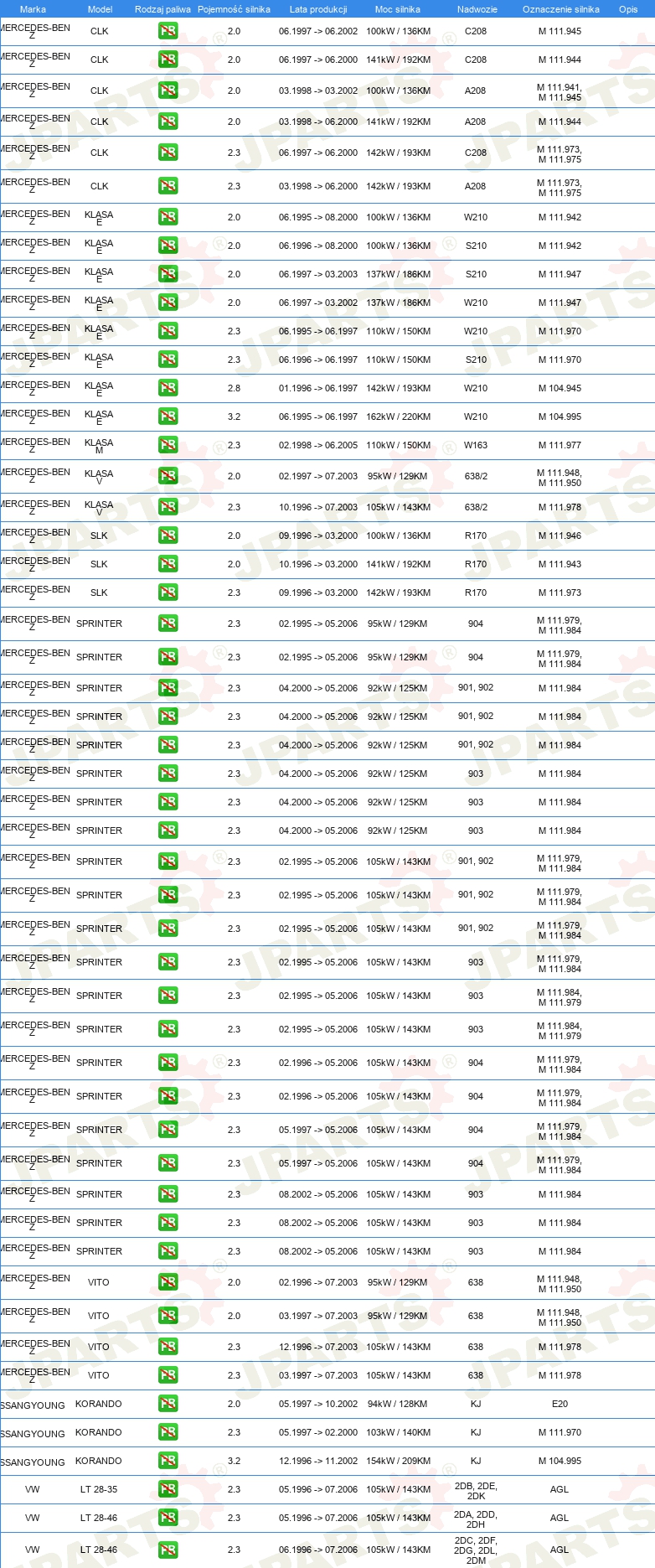Viewport: 655px width, 1568px height.
Task: Select body cell W163
Action: point(476,445)
